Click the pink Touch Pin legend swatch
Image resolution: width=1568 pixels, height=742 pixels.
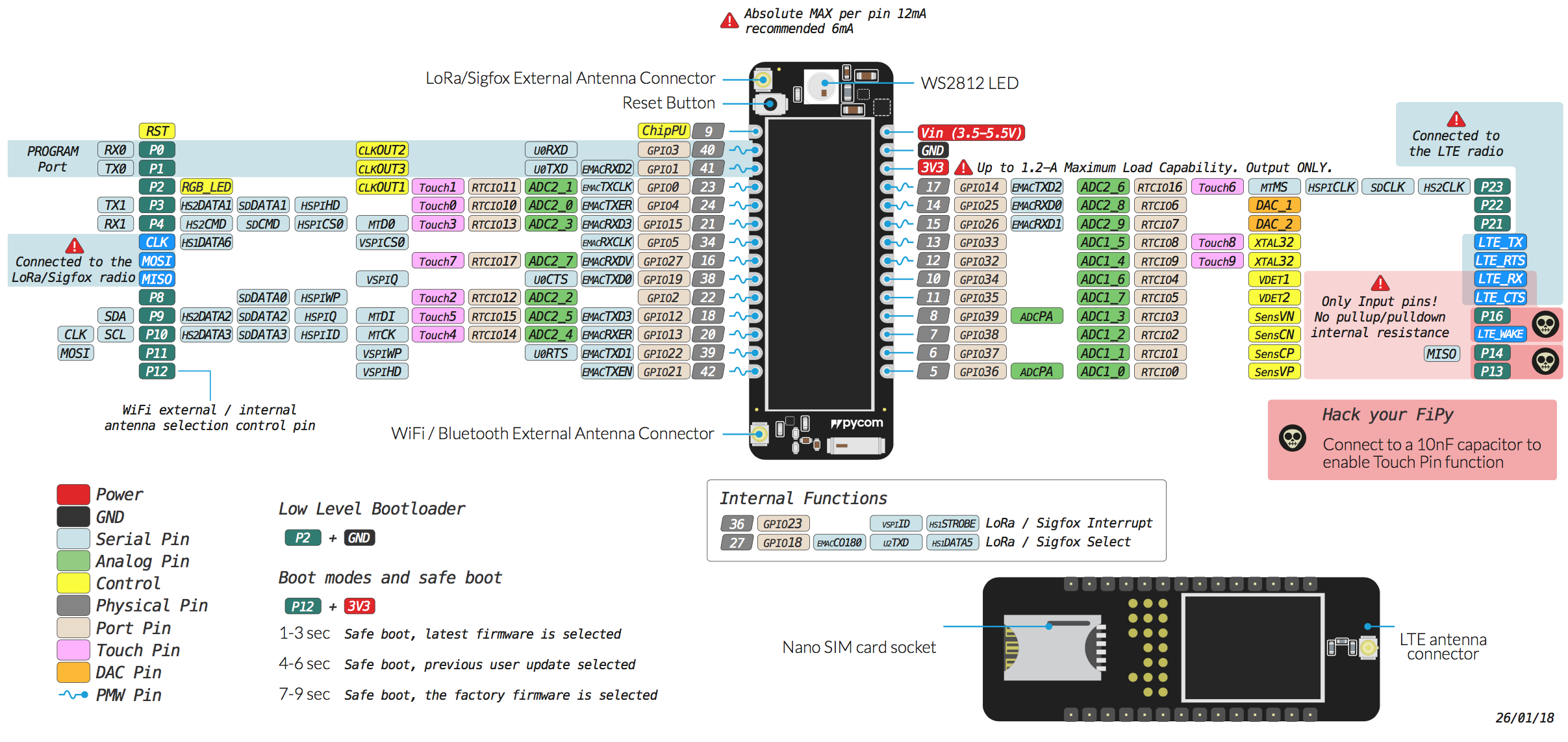coord(73,650)
